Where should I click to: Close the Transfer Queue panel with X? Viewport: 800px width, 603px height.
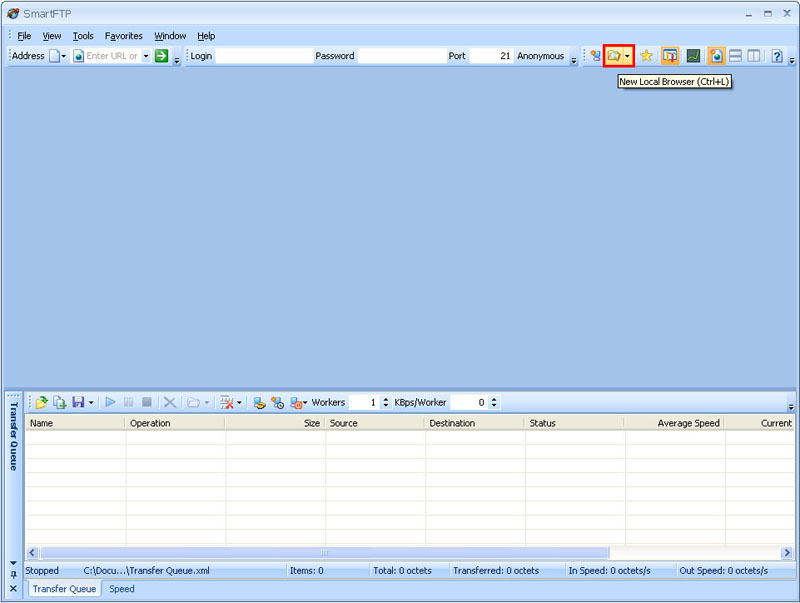13,589
